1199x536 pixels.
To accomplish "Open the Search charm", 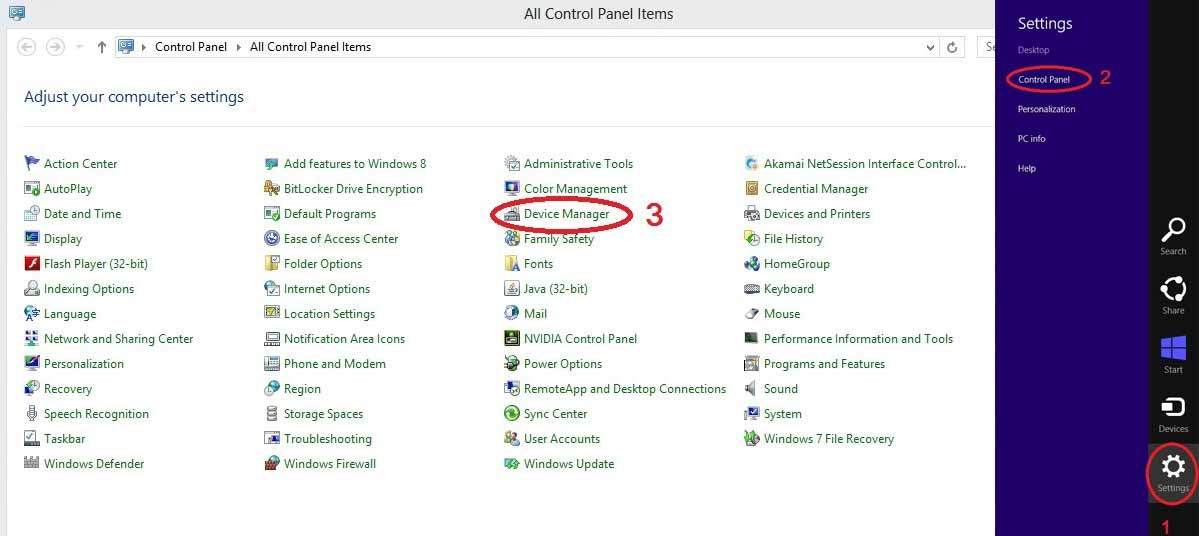I will coord(1173,236).
